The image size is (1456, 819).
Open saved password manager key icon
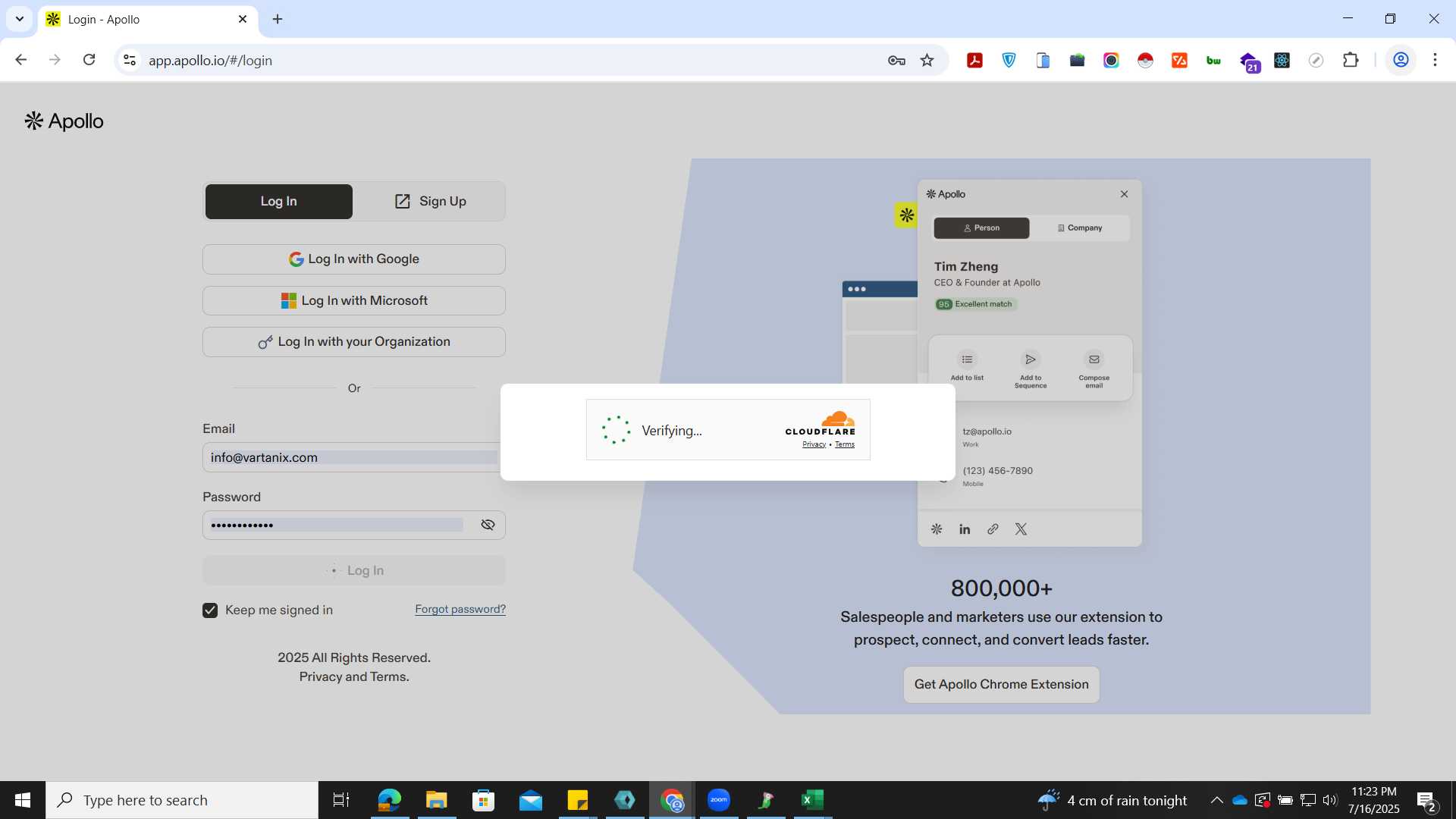coord(896,61)
